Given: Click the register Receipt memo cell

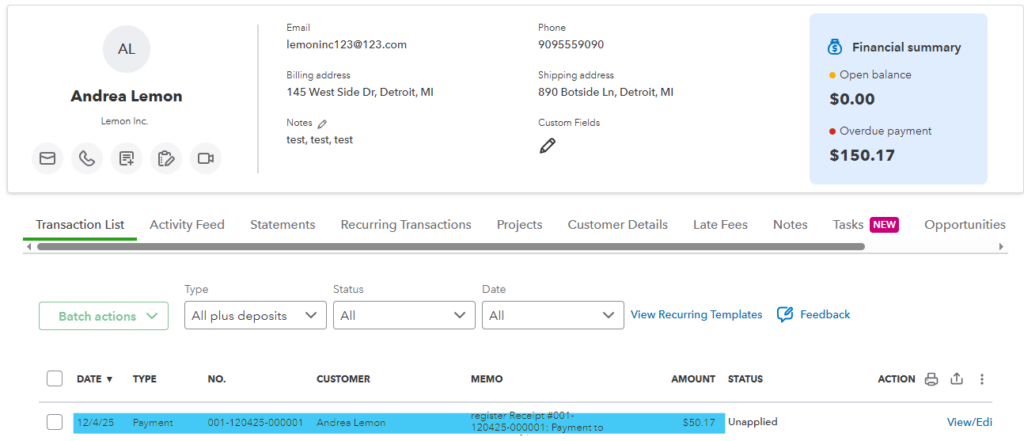Looking at the screenshot, I should pos(537,422).
